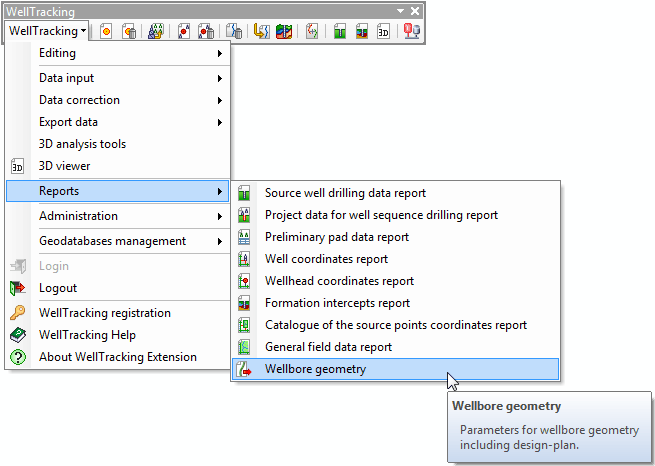Viewport: 655px width, 466px height.
Task: Select the Logout menu entry
Action: pos(118,288)
